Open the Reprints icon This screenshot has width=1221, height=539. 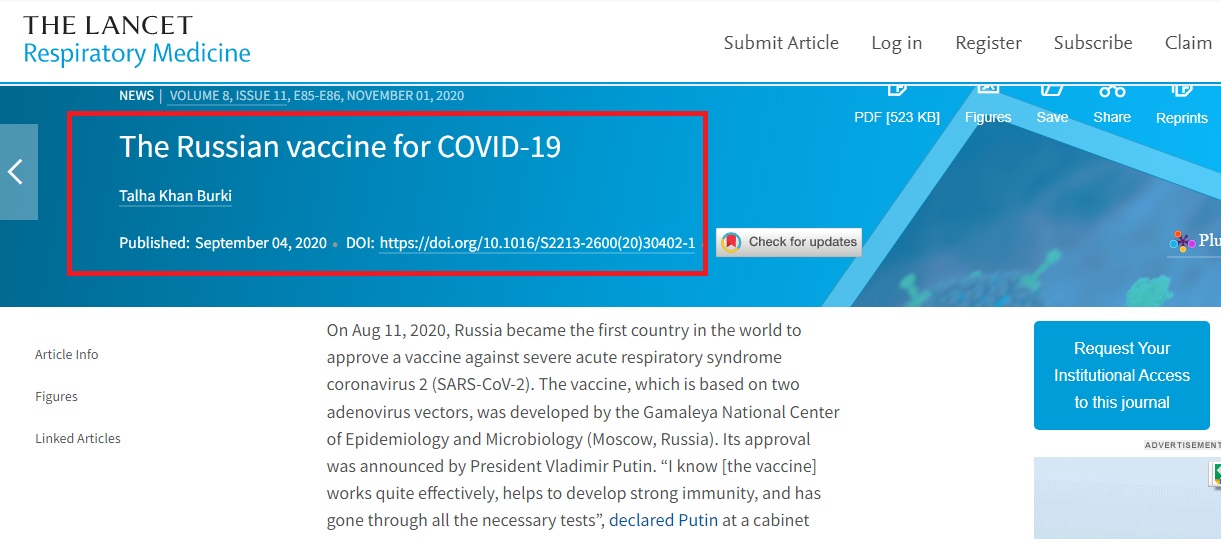1182,104
